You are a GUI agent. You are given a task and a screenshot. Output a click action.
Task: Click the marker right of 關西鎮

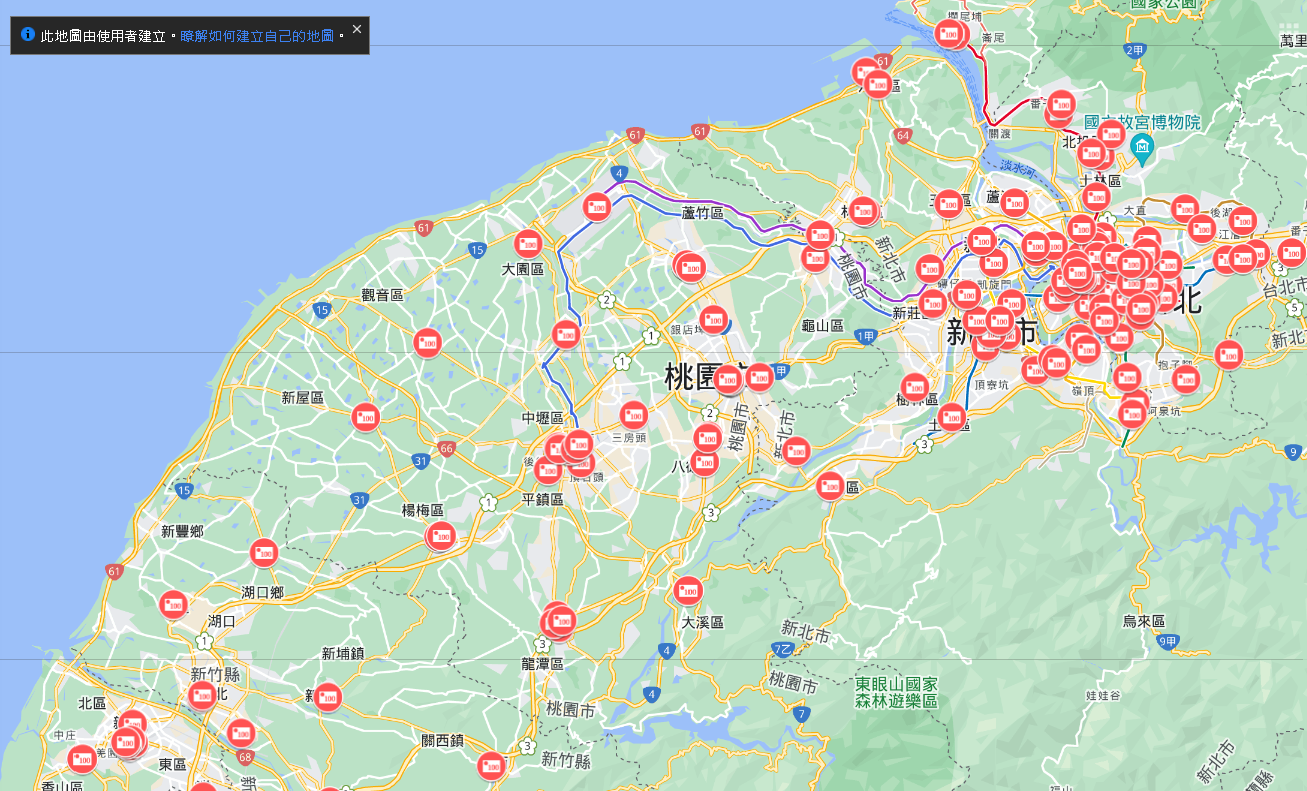click(491, 766)
